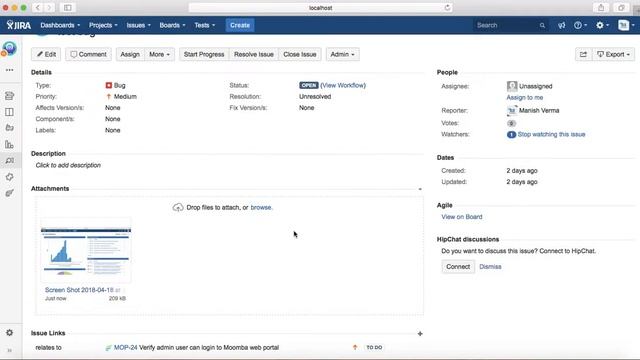Click to add description
Viewport: 640px width, 360px height.
pyautogui.click(x=68, y=165)
